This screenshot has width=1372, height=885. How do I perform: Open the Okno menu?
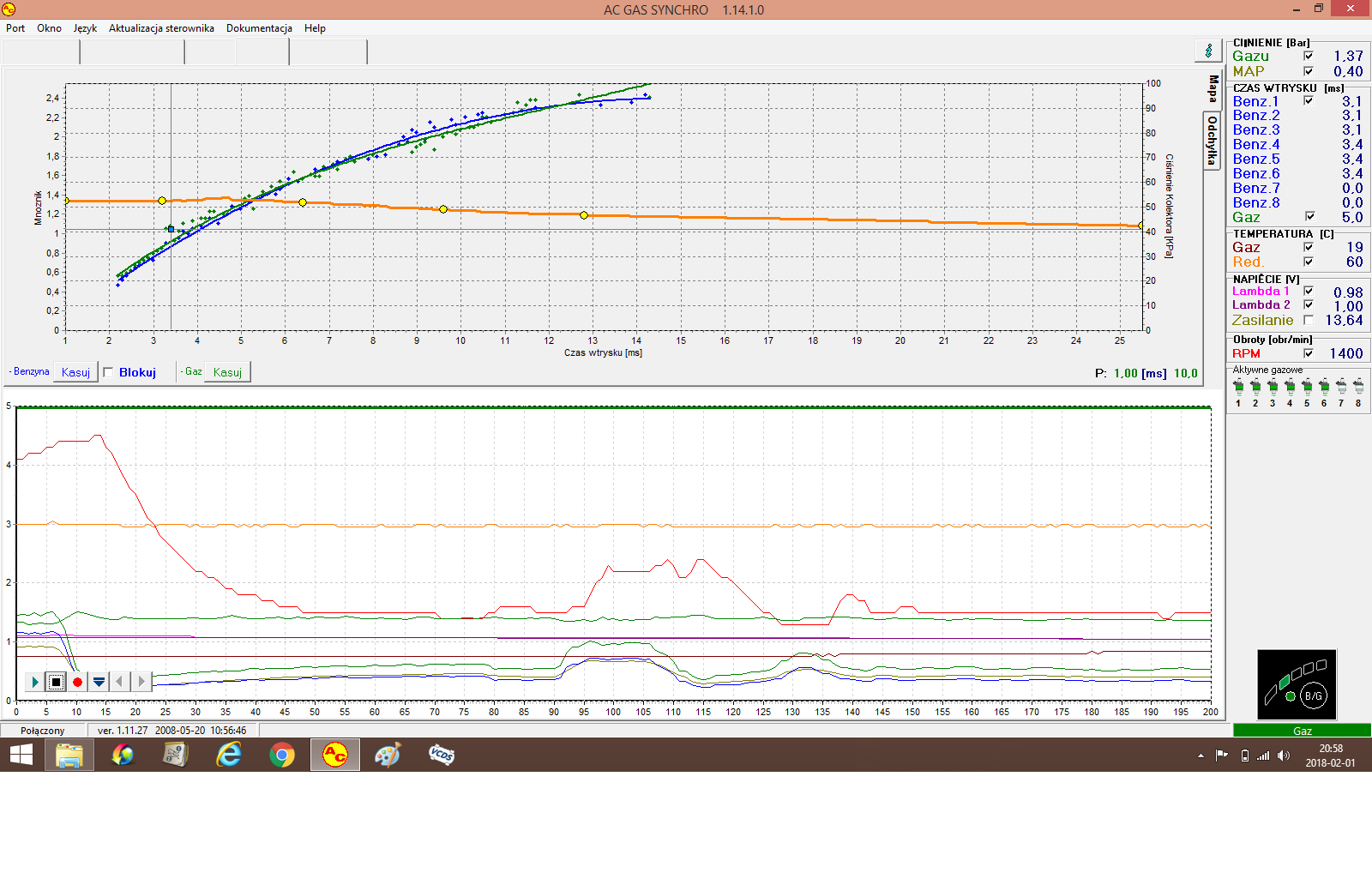click(49, 28)
